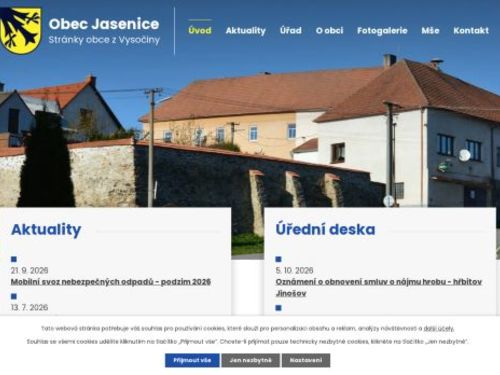The width and height of the screenshot is (500, 375).
Task: Select the O obci menu item
Action: click(x=329, y=30)
